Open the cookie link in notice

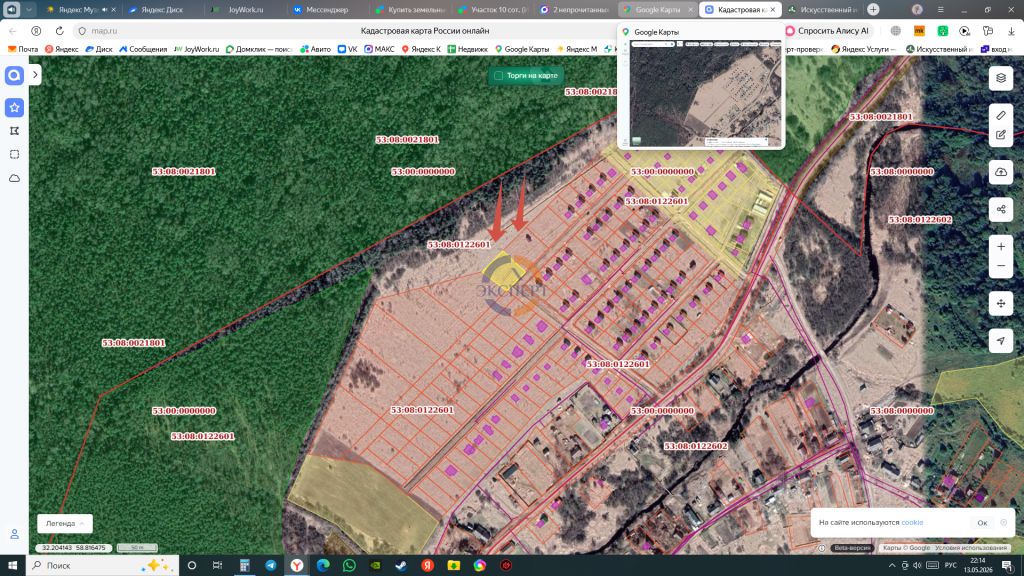point(912,522)
